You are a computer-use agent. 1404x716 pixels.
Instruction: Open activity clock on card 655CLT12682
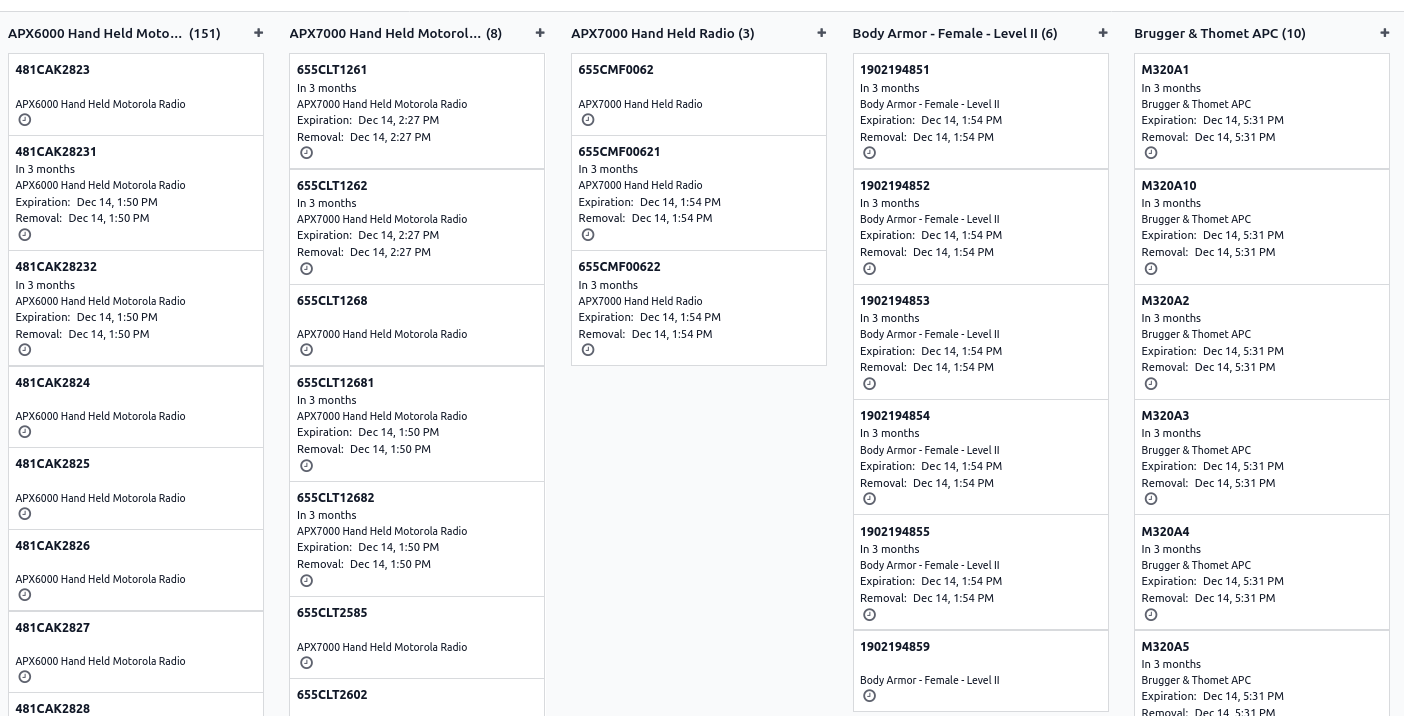307,581
